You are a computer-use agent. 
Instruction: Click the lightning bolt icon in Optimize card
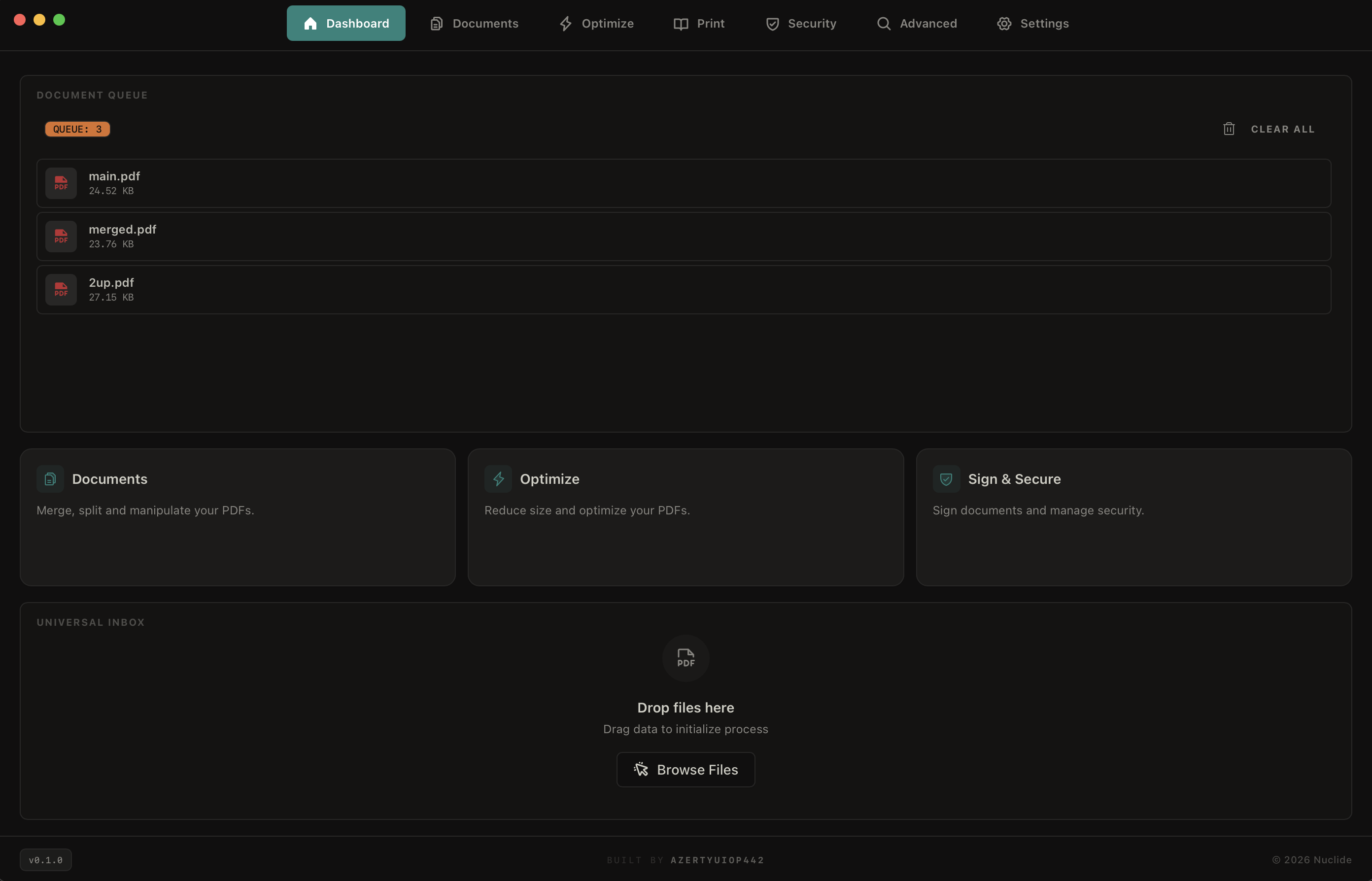(x=498, y=479)
